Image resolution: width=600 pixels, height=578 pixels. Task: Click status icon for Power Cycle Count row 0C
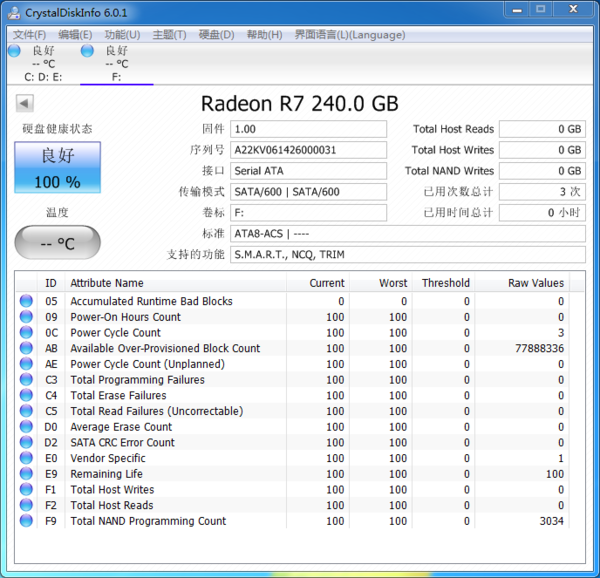[26, 332]
